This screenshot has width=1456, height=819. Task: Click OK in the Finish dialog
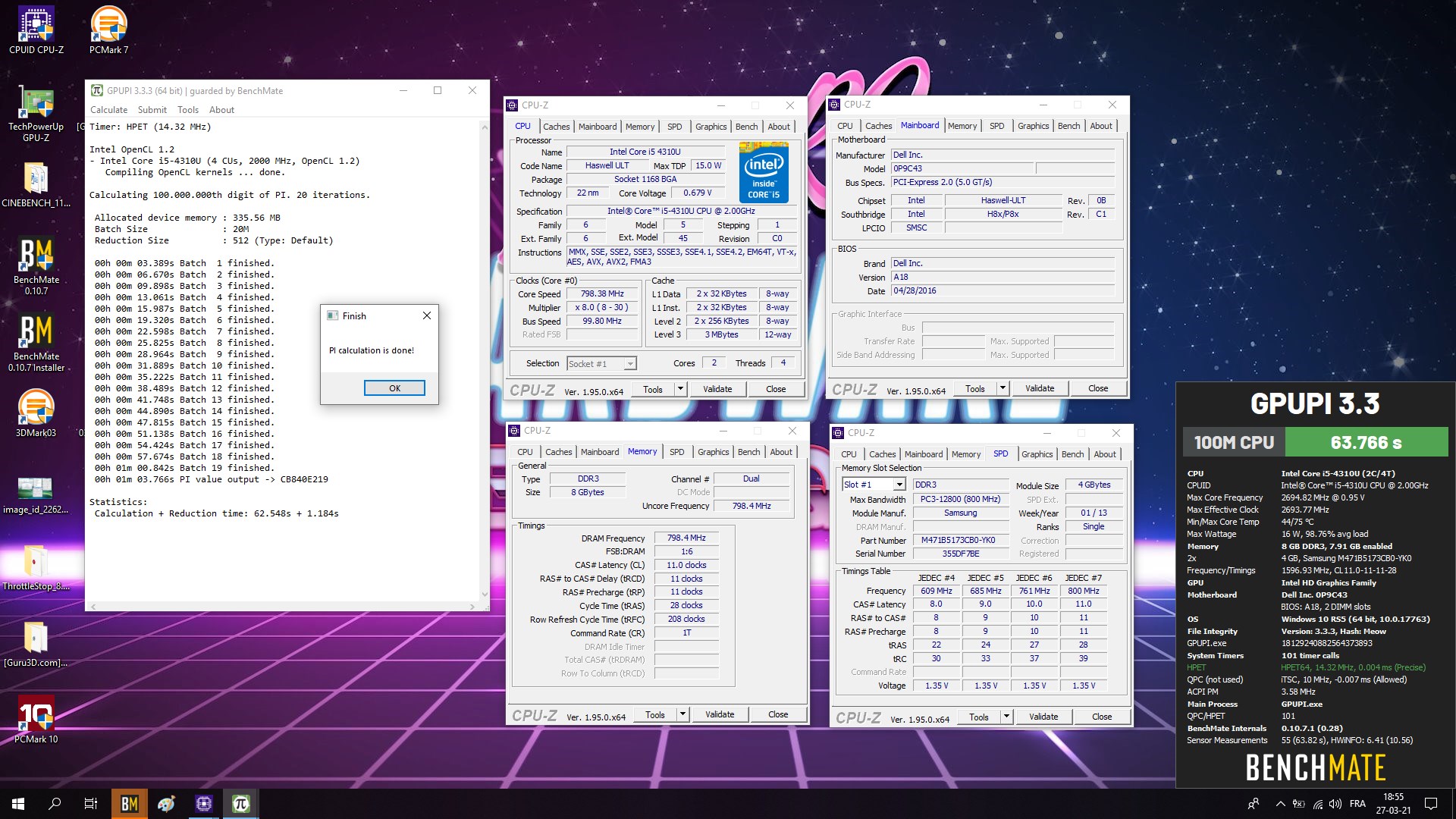tap(394, 388)
